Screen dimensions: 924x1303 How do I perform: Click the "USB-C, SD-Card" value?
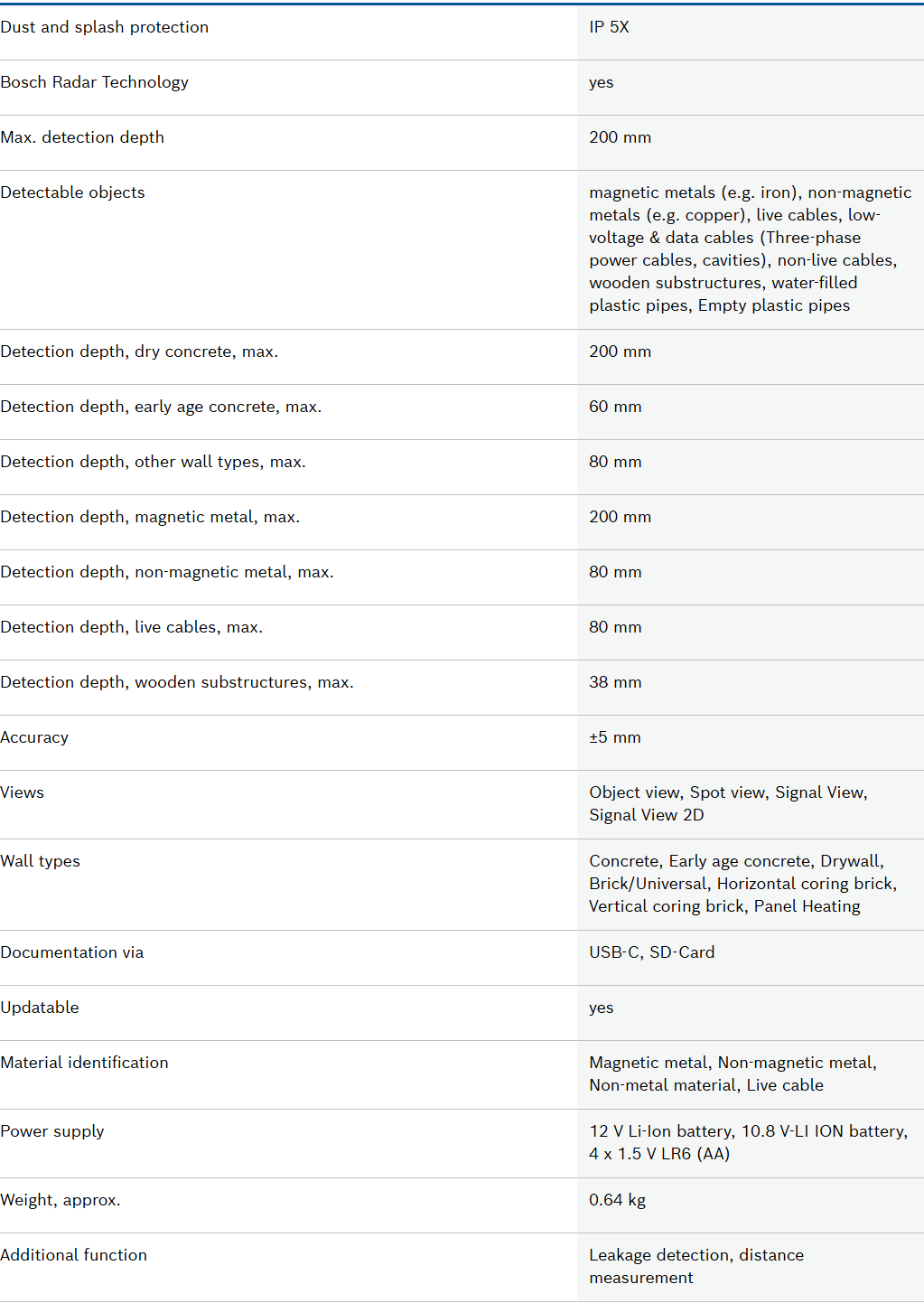click(x=651, y=952)
